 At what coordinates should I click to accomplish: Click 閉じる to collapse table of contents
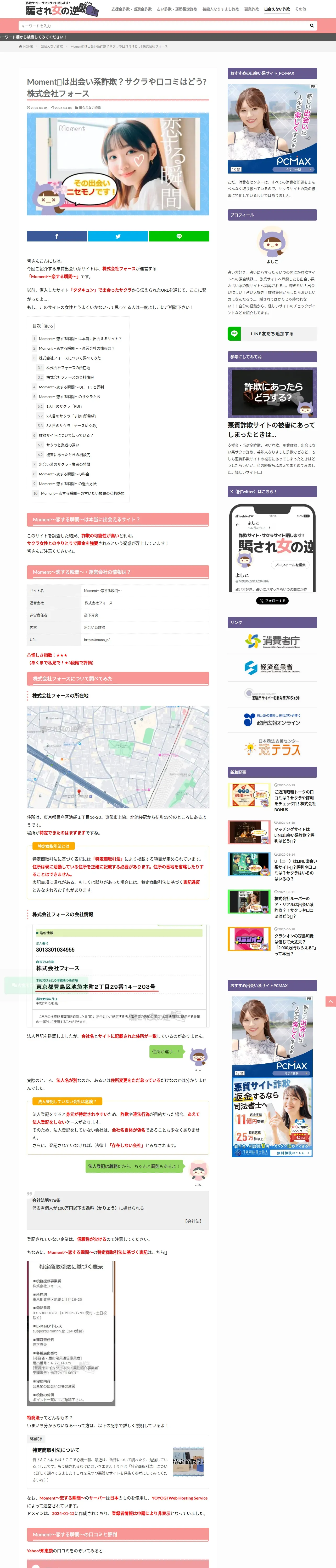[48, 326]
